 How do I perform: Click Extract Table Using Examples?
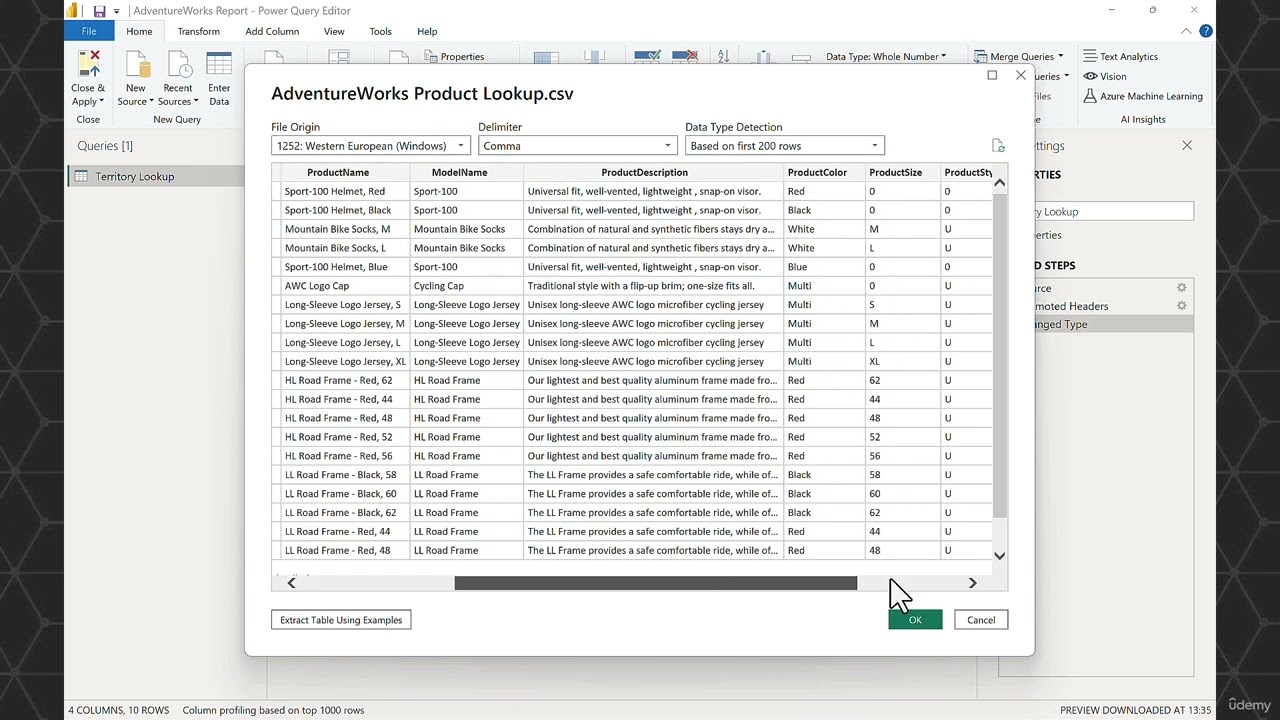coord(341,620)
